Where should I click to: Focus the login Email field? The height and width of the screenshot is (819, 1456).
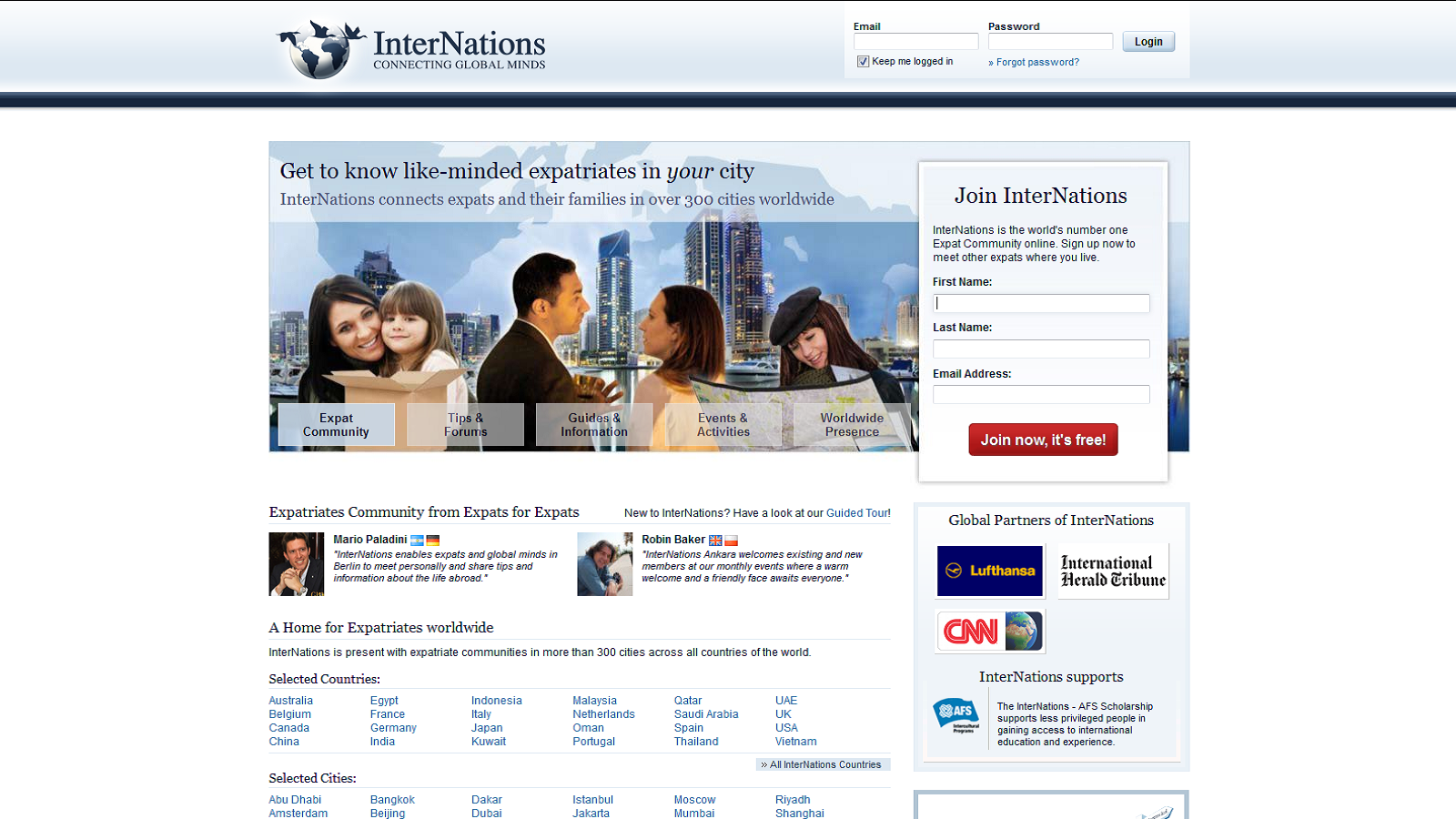915,42
